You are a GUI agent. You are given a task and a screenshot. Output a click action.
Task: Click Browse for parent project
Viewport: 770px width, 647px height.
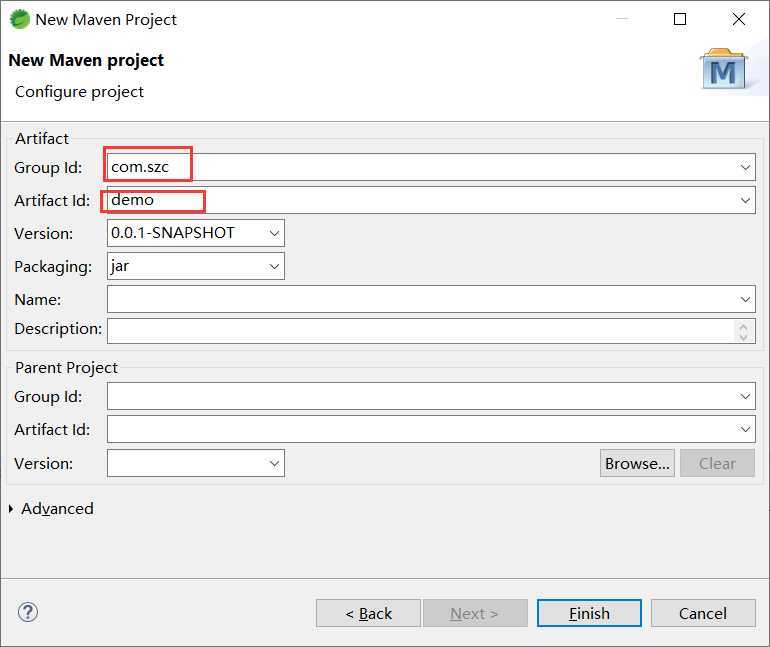(x=637, y=463)
